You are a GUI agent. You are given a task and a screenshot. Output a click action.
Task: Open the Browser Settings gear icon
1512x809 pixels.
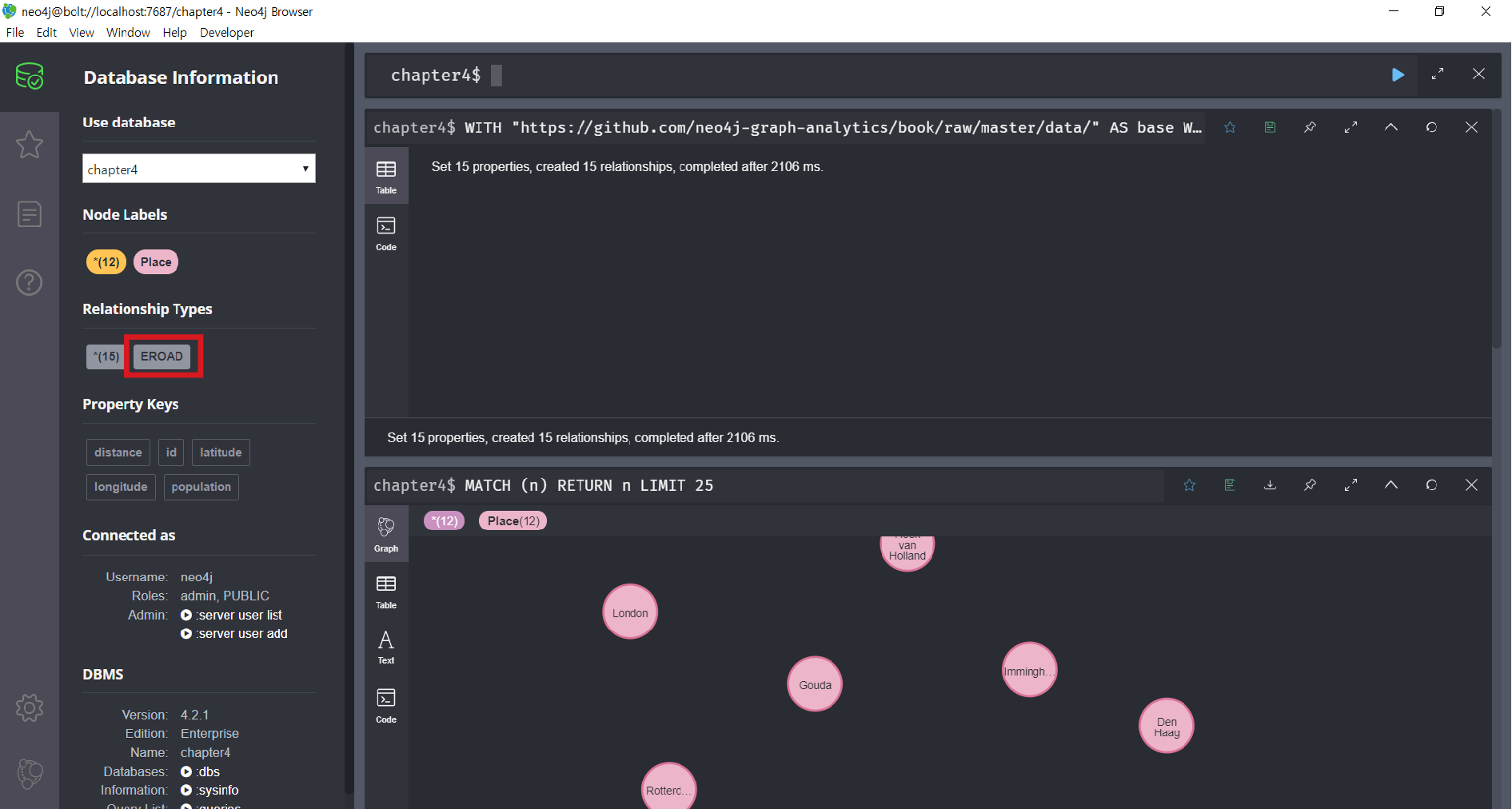tap(30, 707)
